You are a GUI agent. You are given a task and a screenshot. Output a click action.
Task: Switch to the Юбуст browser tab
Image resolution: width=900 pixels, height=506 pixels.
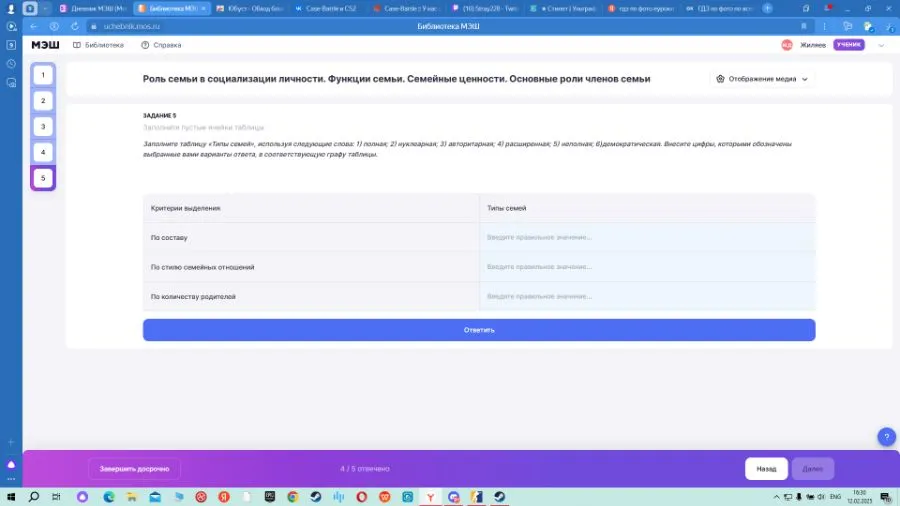[x=250, y=9]
